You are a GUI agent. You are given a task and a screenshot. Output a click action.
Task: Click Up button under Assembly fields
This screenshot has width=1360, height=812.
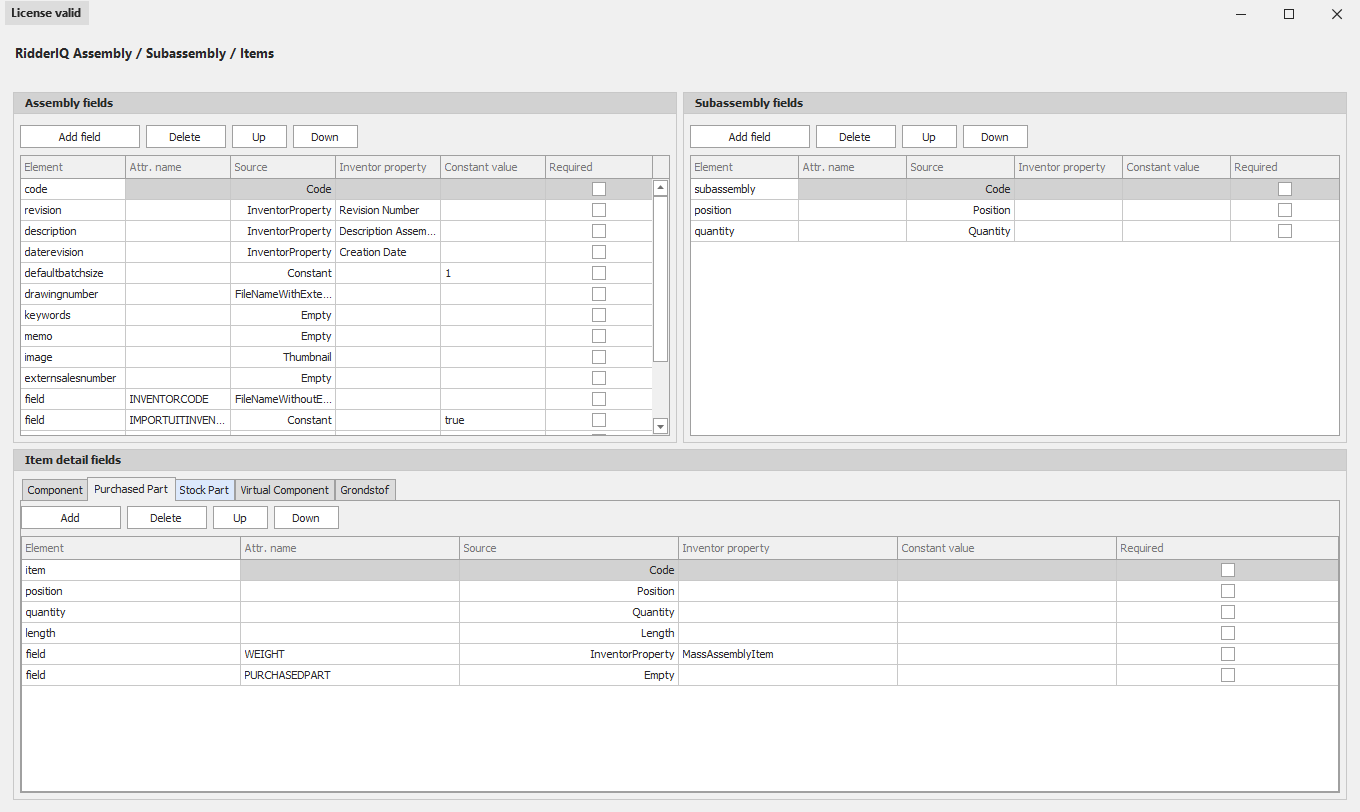click(259, 136)
